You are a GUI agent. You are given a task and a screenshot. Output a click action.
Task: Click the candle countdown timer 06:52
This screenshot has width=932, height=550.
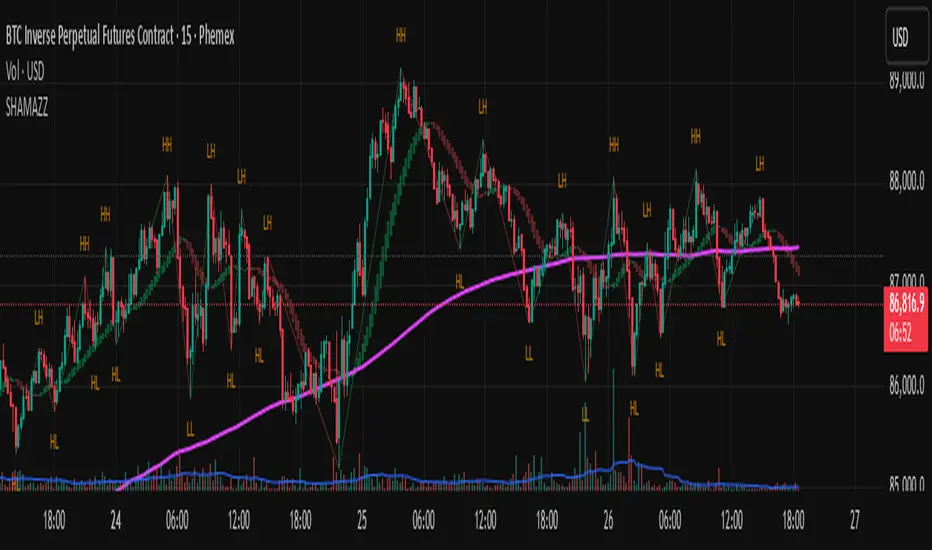[901, 334]
